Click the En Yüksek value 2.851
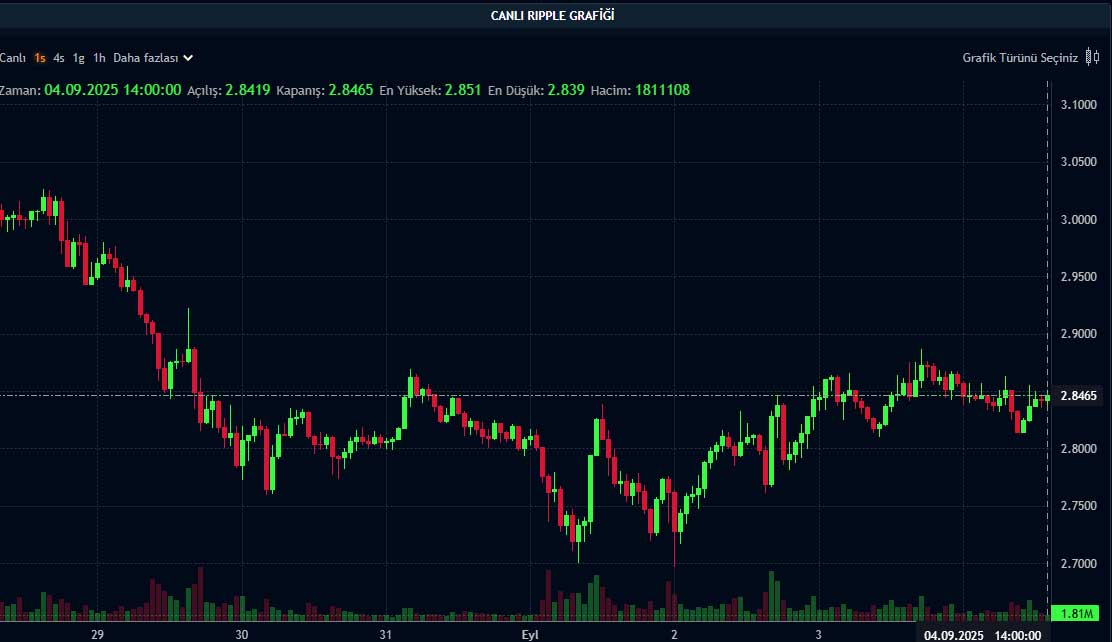Screen dimensions: 1112x642 coord(462,90)
